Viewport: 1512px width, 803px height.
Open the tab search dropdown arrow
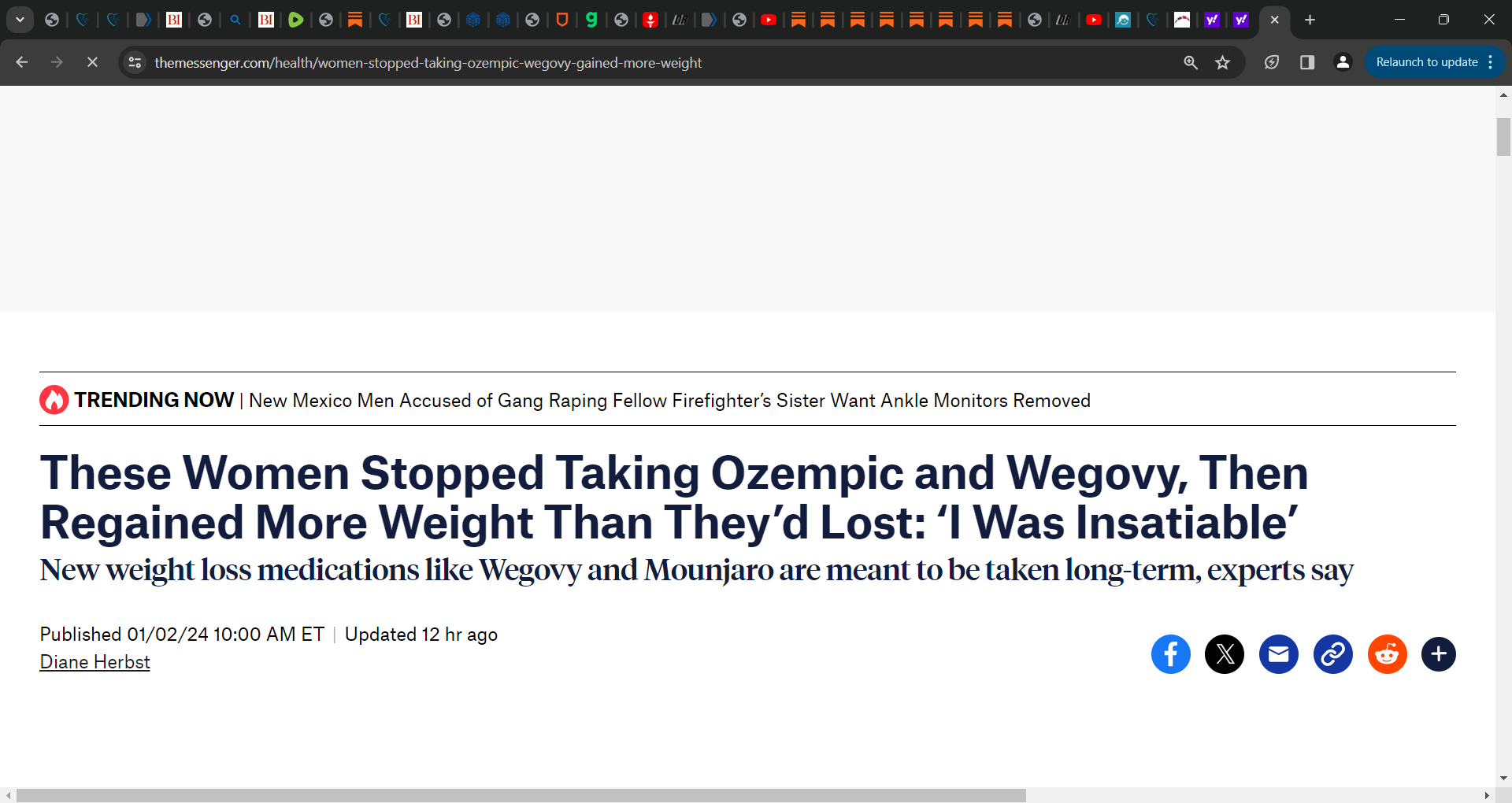tap(20, 20)
